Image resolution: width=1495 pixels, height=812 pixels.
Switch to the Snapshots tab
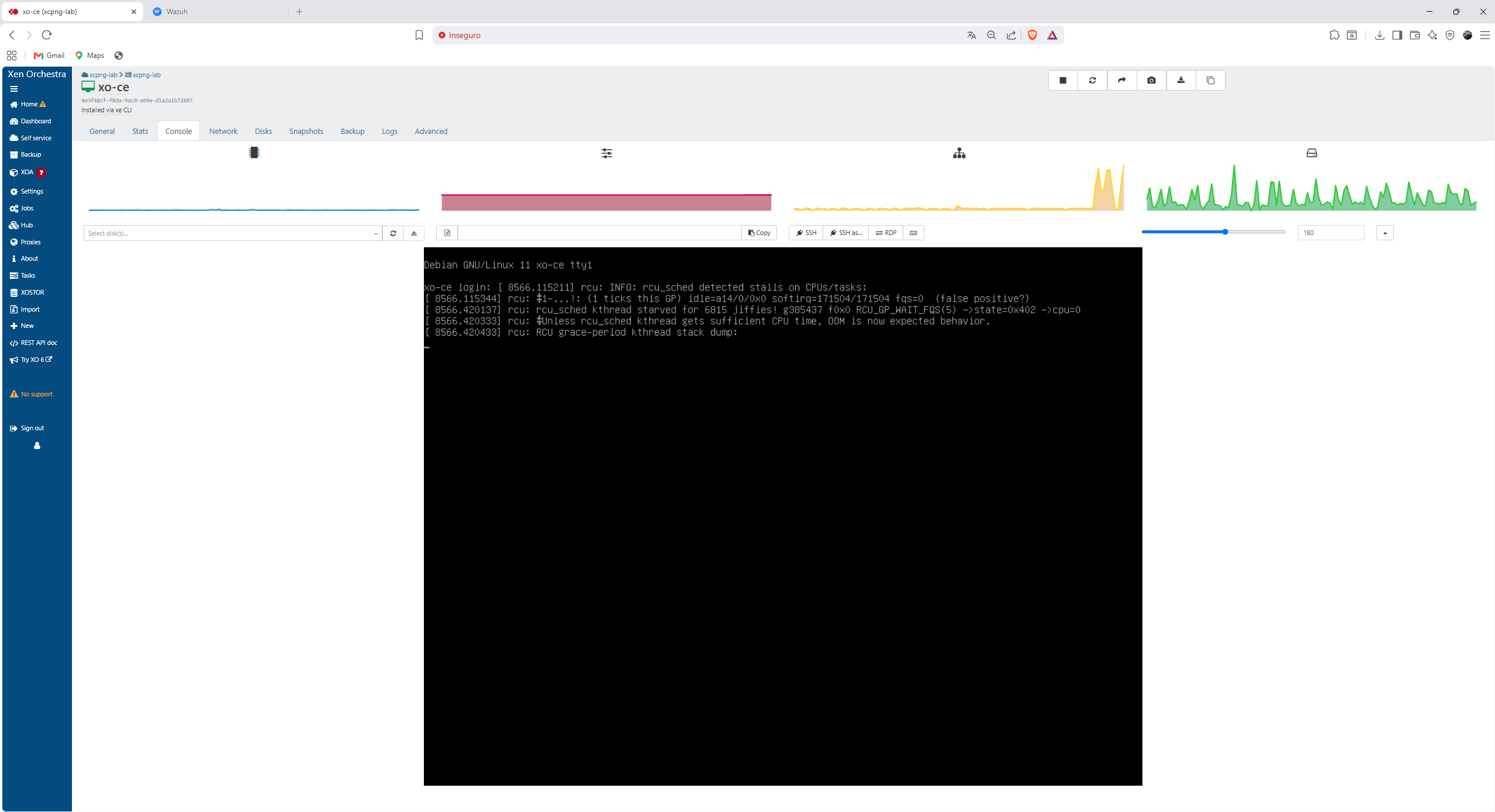(306, 131)
